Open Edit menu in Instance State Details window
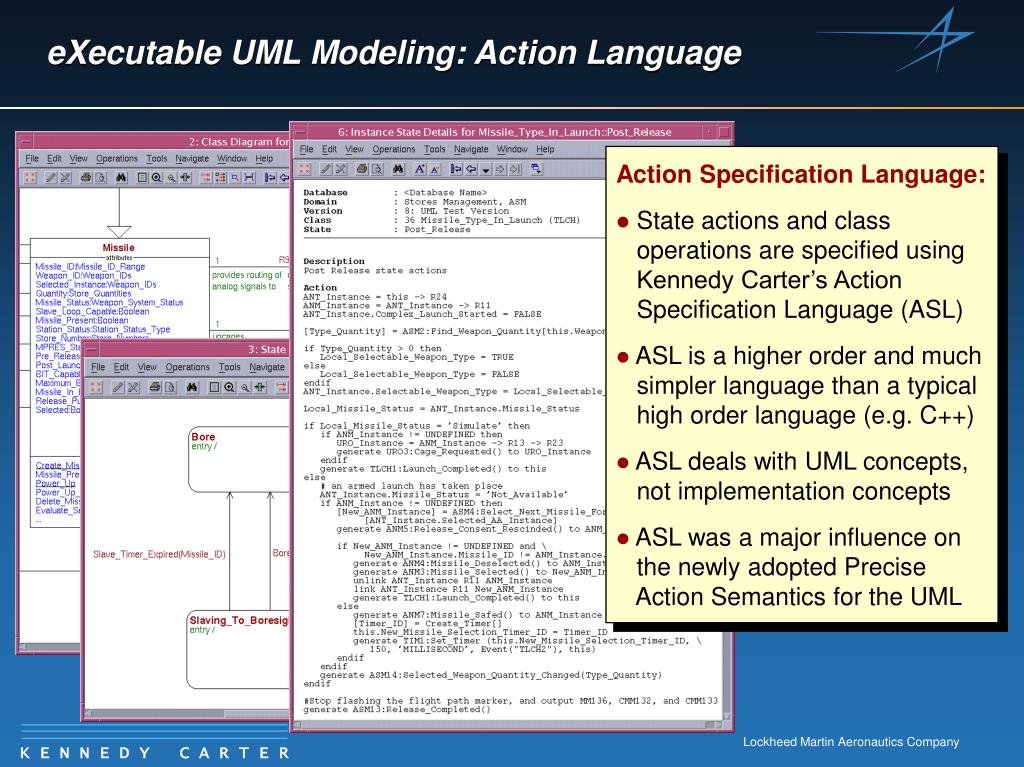Image resolution: width=1024 pixels, height=767 pixels. coord(329,149)
